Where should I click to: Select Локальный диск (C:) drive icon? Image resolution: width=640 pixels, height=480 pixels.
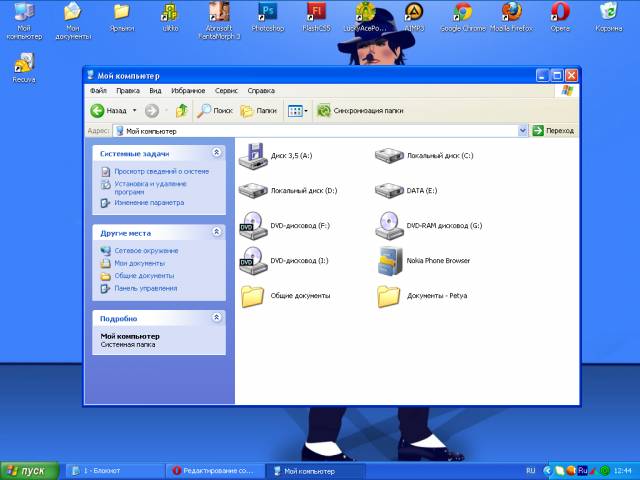(x=388, y=156)
